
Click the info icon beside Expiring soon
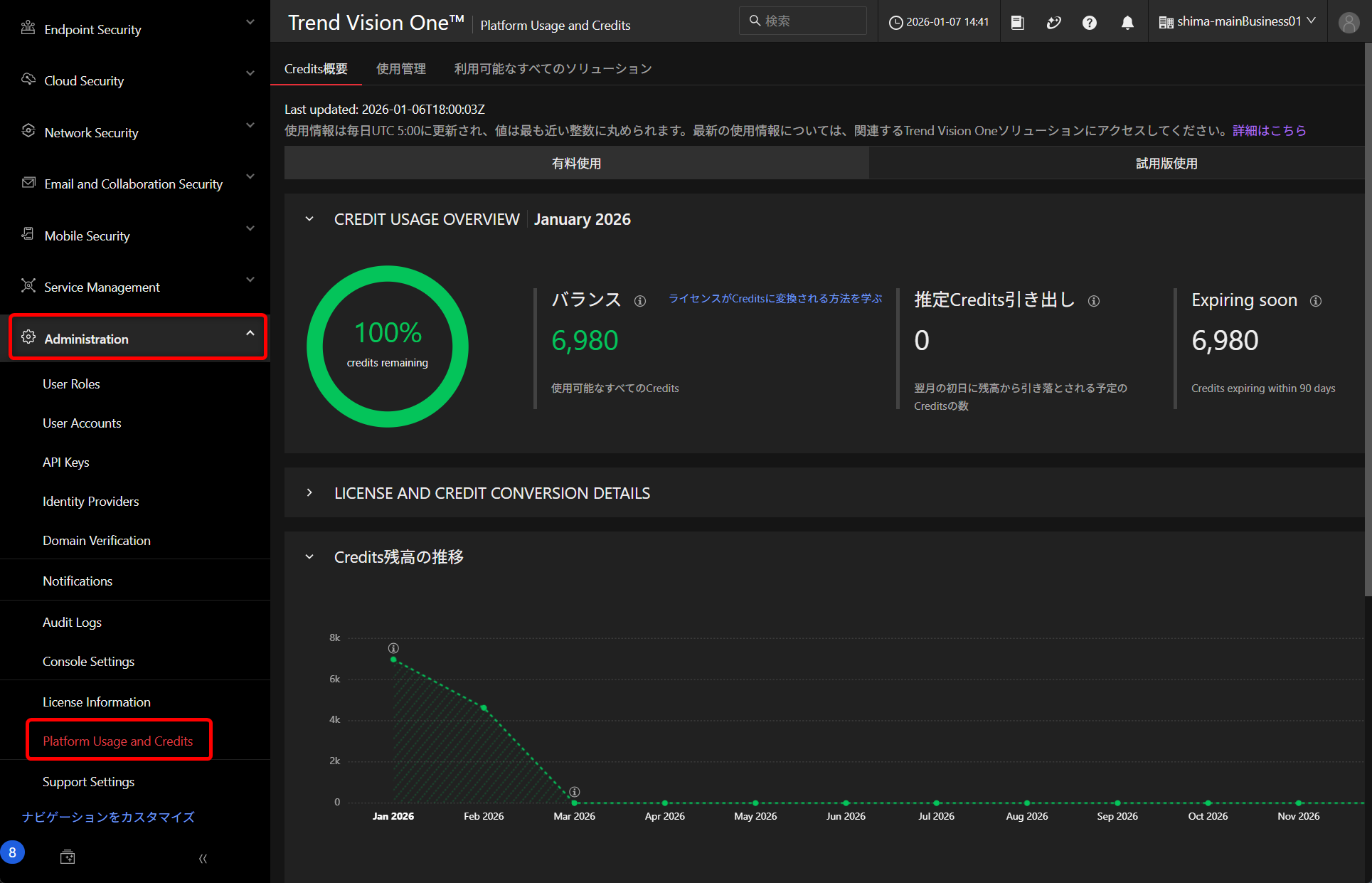point(1316,301)
